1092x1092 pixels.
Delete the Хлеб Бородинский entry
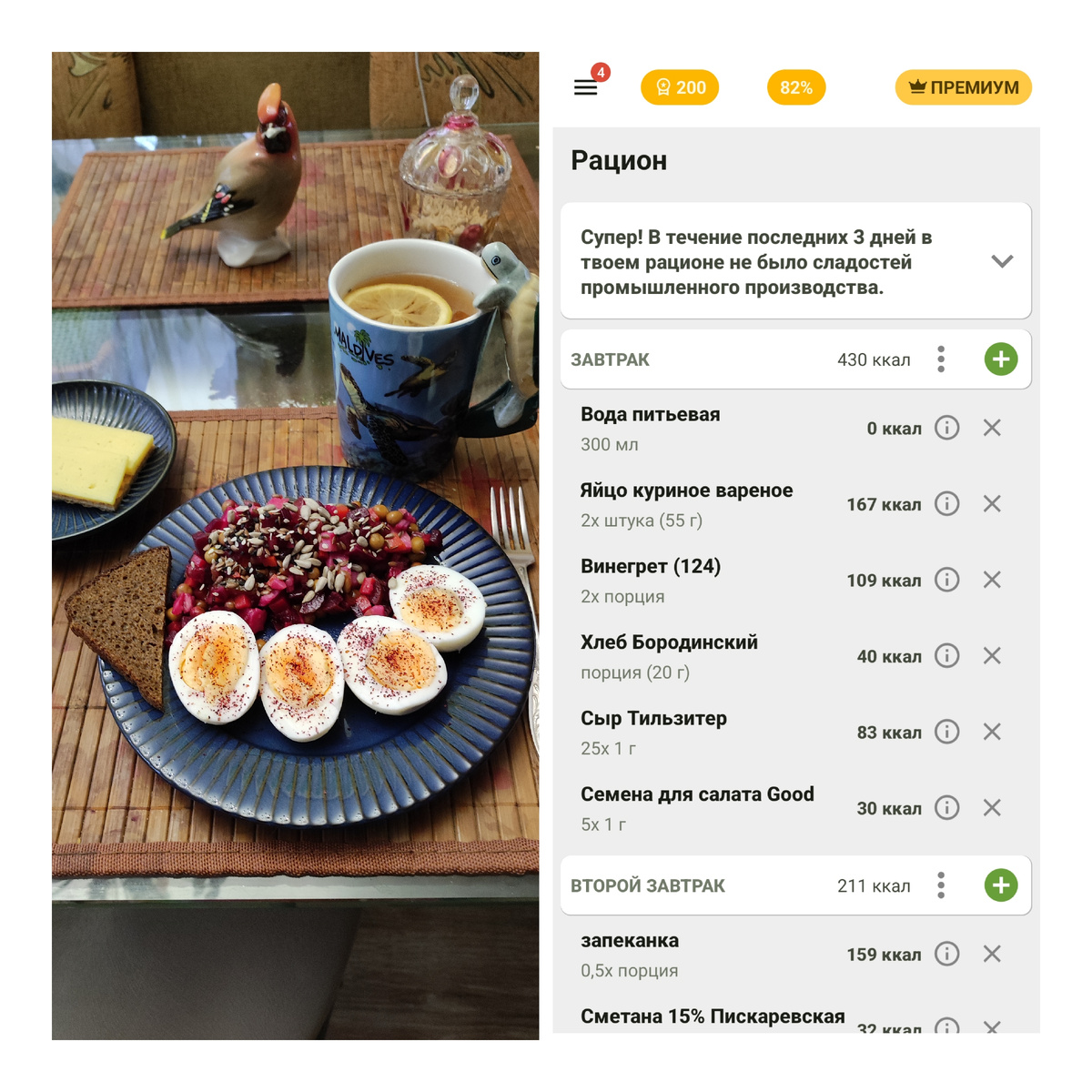pyautogui.click(x=992, y=656)
